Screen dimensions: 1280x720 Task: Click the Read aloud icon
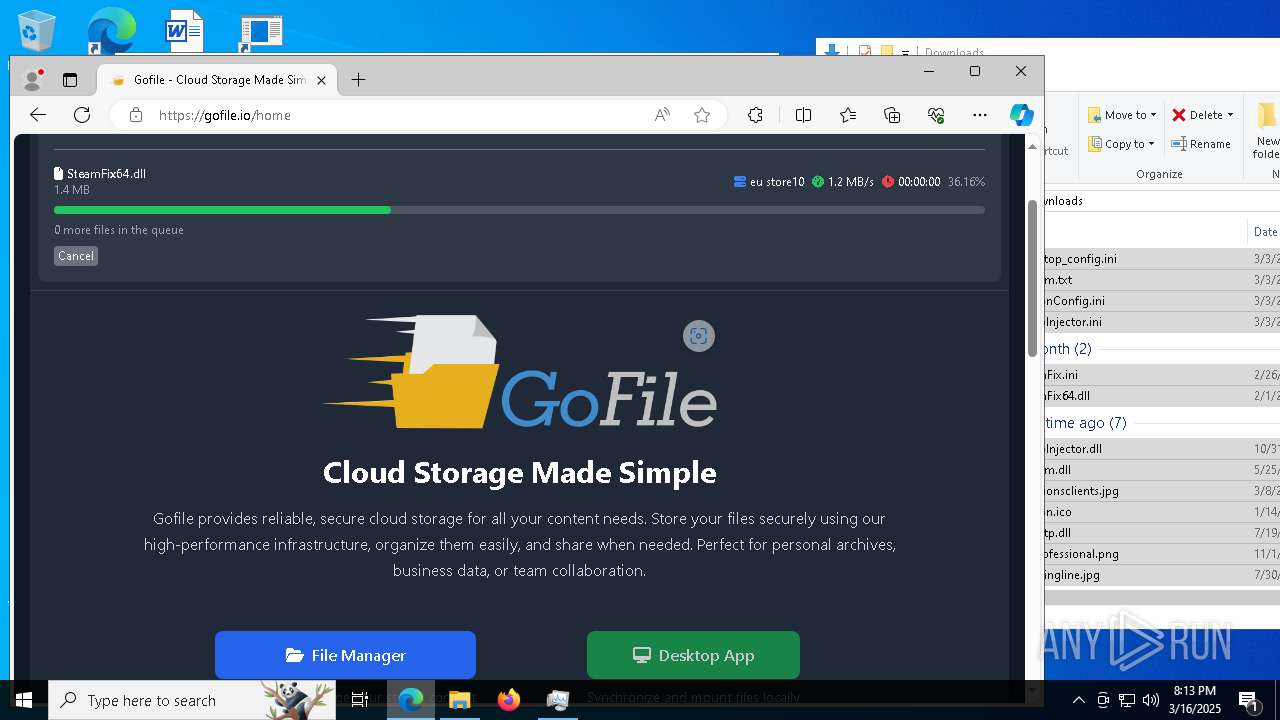point(662,115)
